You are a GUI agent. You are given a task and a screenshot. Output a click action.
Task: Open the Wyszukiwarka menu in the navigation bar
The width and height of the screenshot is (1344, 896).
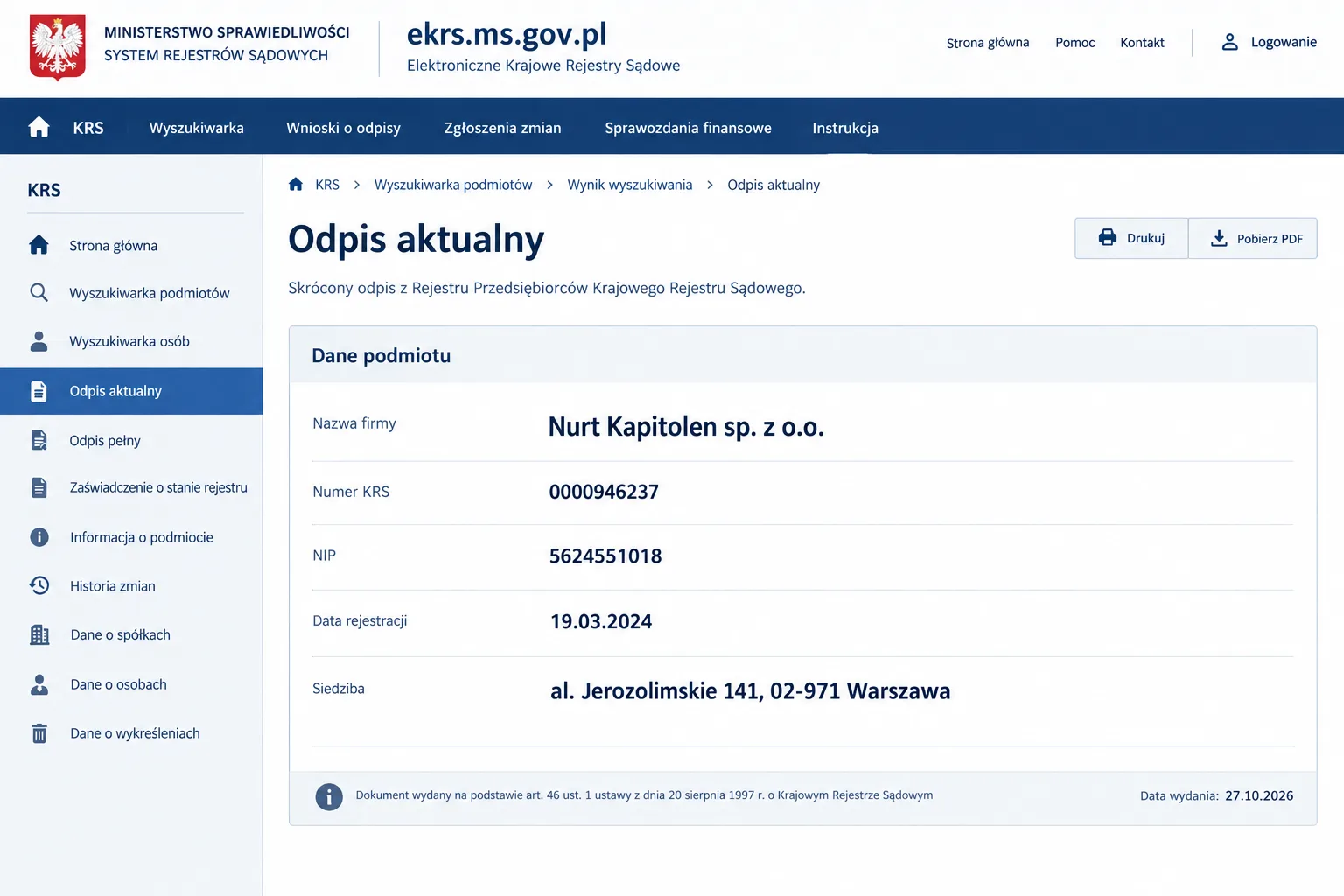click(x=197, y=128)
